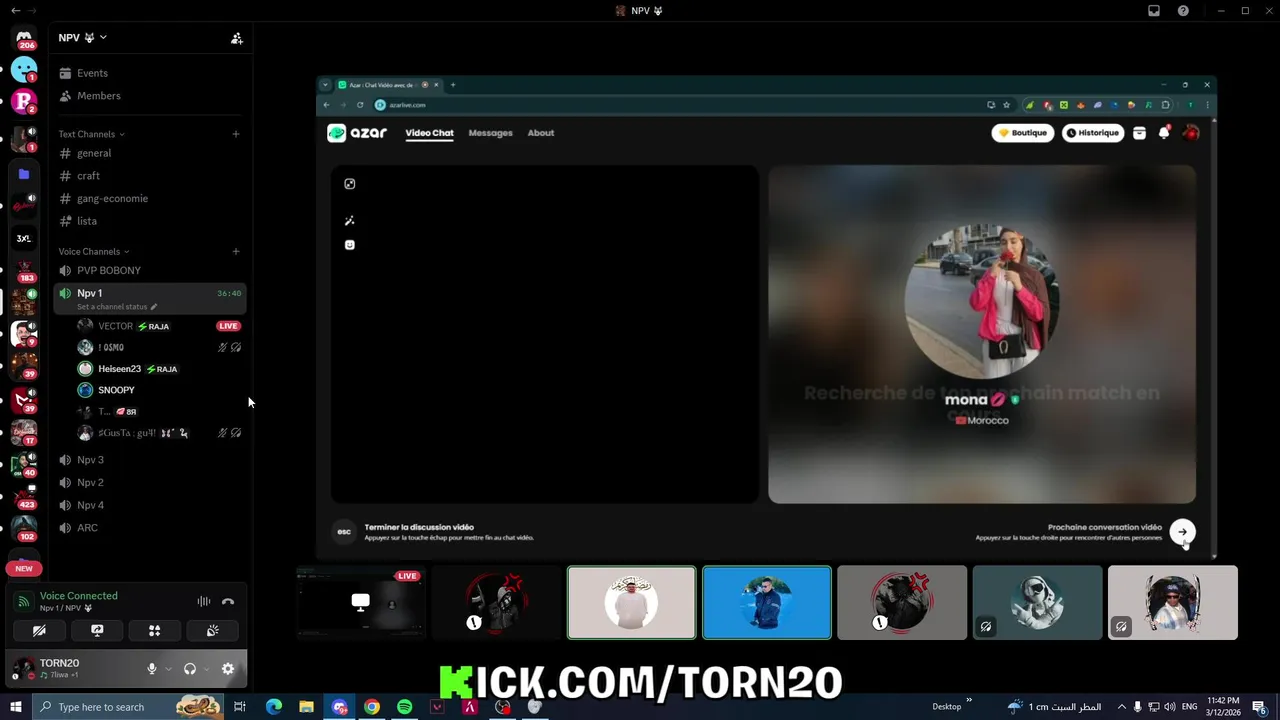The height and width of the screenshot is (720, 1280).
Task: Deafen with the headphones button
Action: point(190,669)
